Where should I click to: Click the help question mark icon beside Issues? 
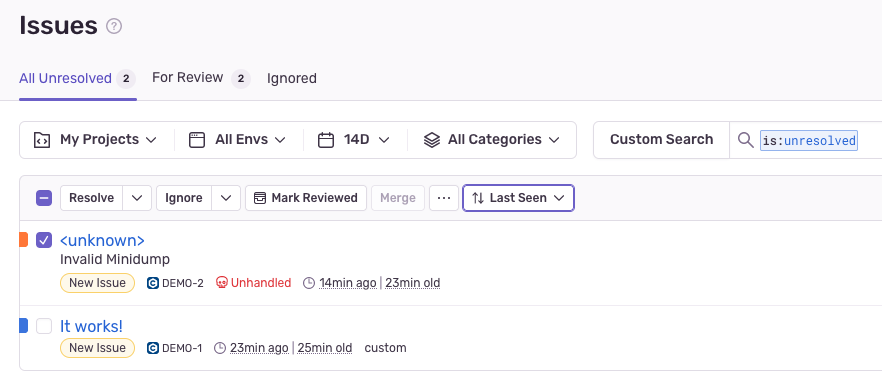[x=114, y=26]
